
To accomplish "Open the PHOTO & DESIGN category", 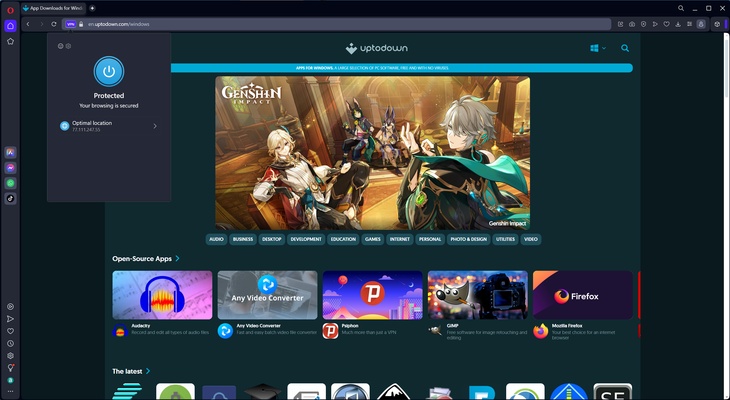I will coord(468,239).
